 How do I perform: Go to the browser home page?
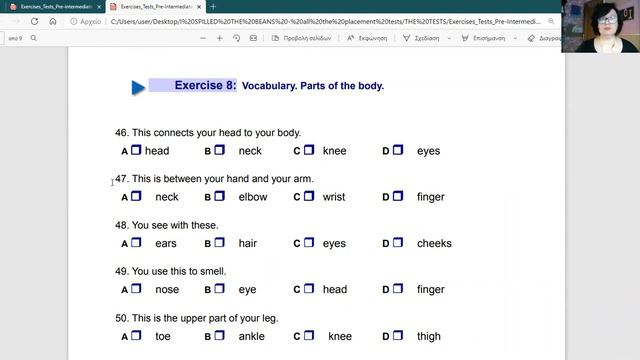click(53, 21)
